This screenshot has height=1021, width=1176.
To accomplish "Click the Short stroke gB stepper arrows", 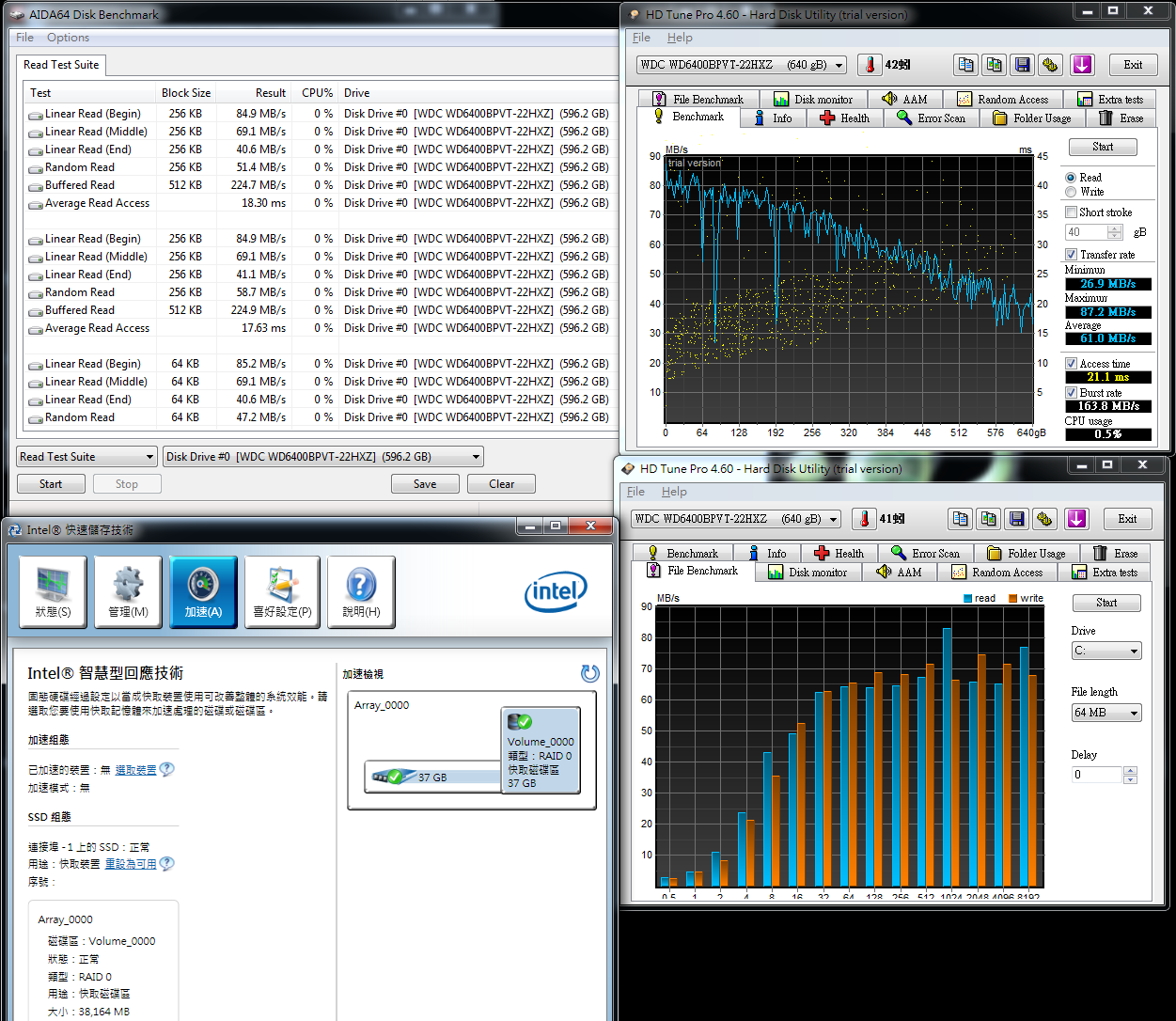I will (1115, 232).
